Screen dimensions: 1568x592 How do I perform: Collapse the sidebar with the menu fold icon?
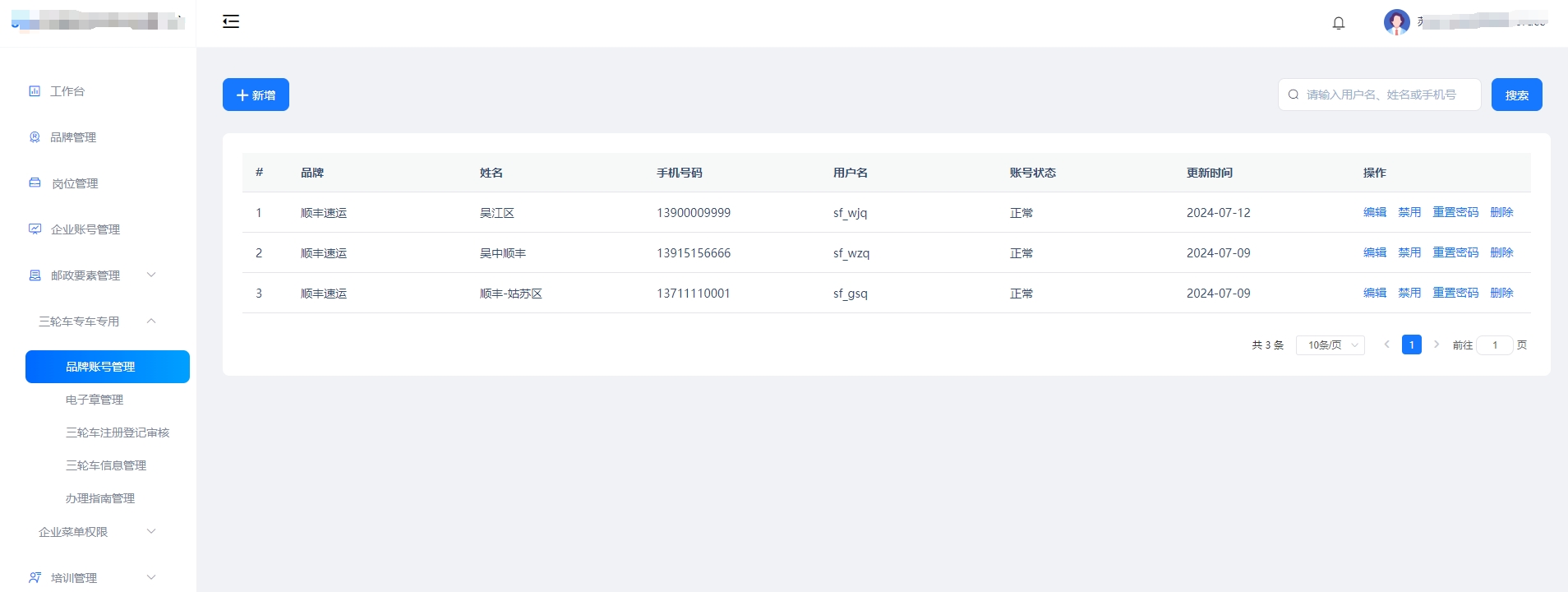click(231, 21)
